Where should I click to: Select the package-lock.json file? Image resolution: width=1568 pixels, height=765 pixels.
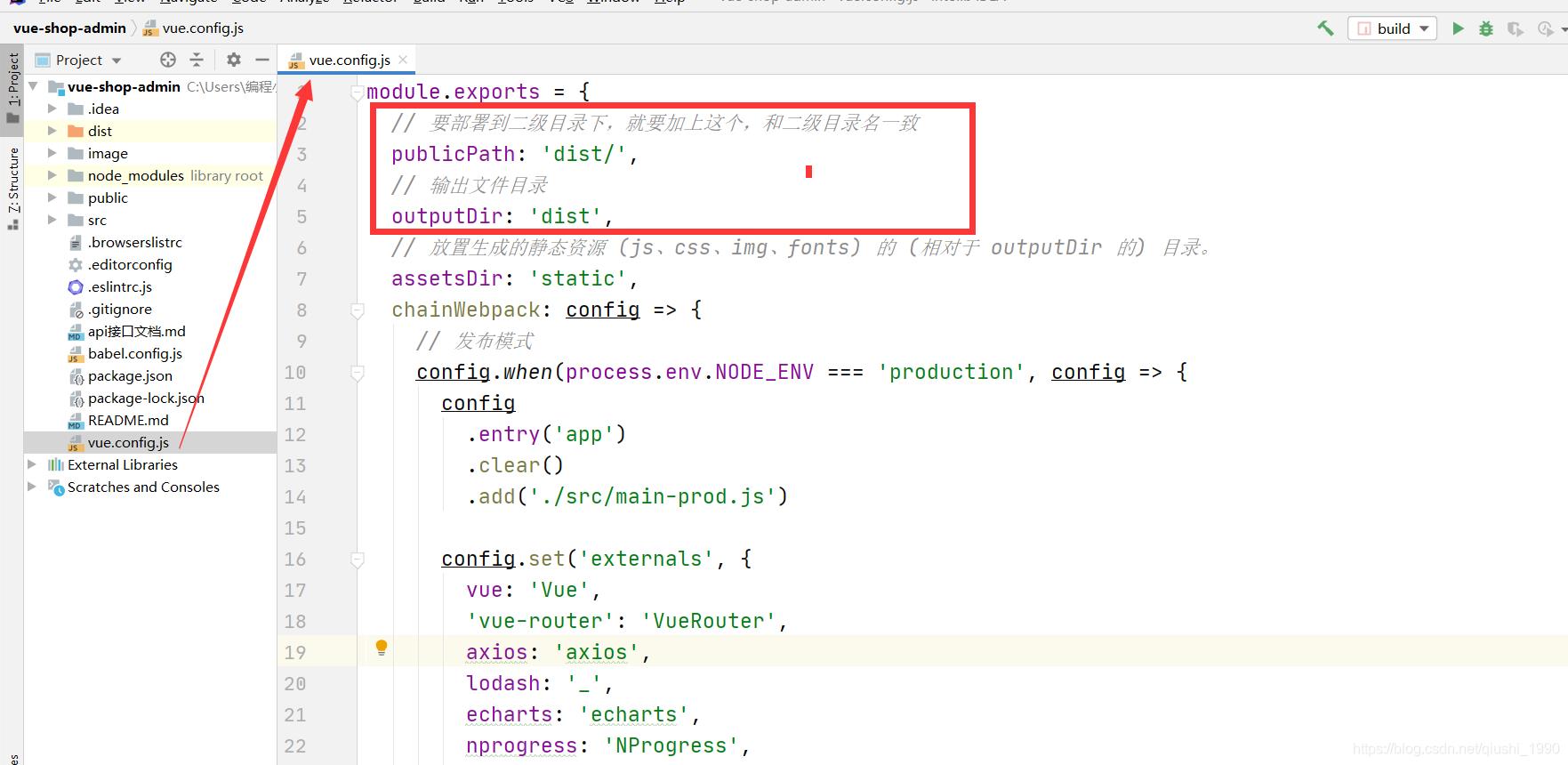pyautogui.click(x=146, y=398)
